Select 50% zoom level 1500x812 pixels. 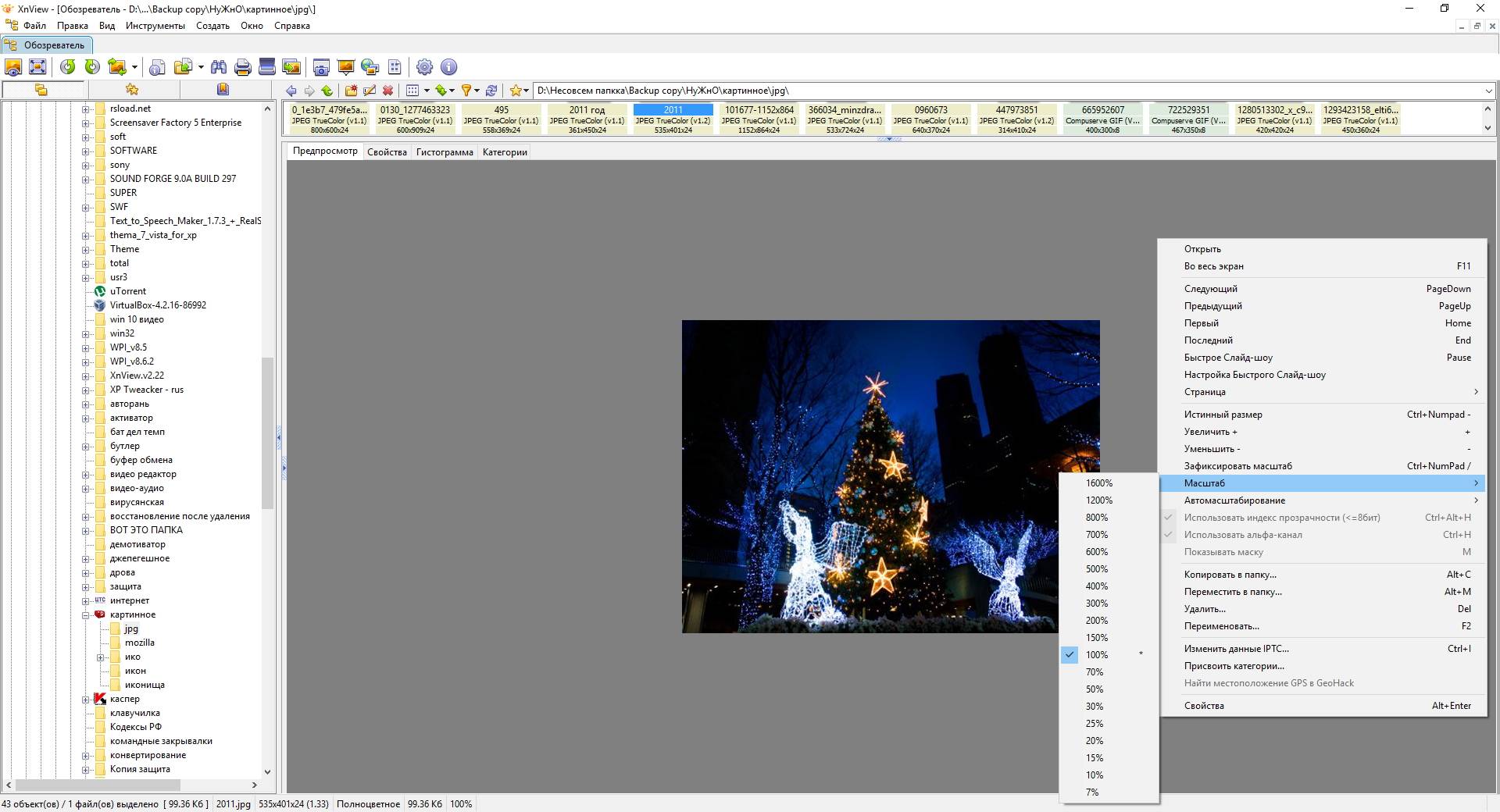point(1109,689)
